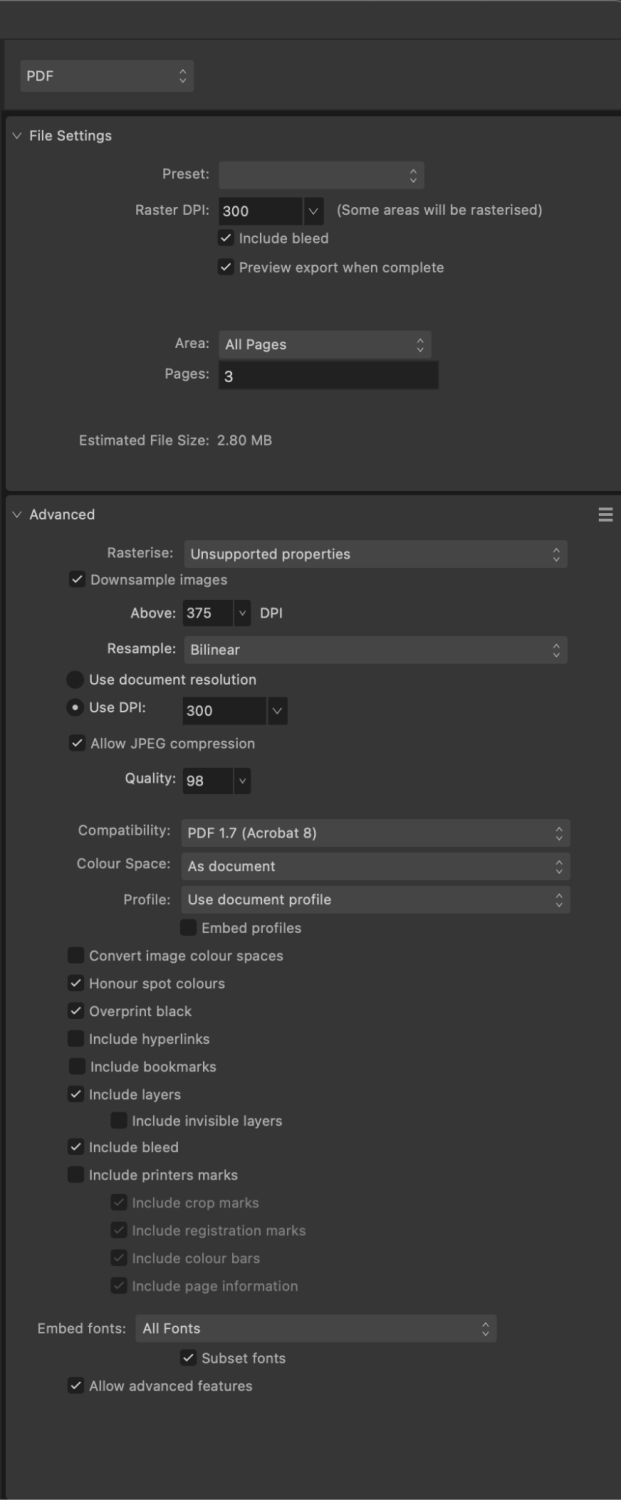Disable Downsample images
The height and width of the screenshot is (1500, 621).
(x=74, y=579)
